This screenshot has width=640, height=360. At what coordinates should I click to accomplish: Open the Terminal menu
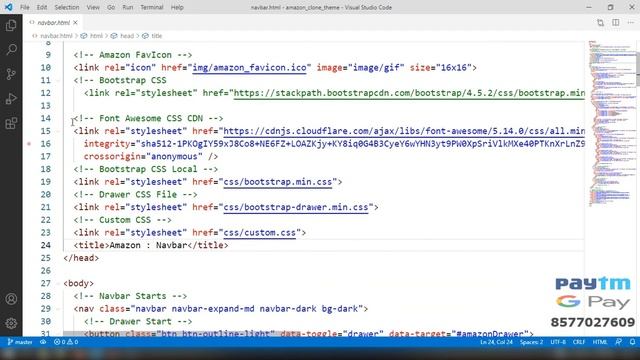point(152,7)
